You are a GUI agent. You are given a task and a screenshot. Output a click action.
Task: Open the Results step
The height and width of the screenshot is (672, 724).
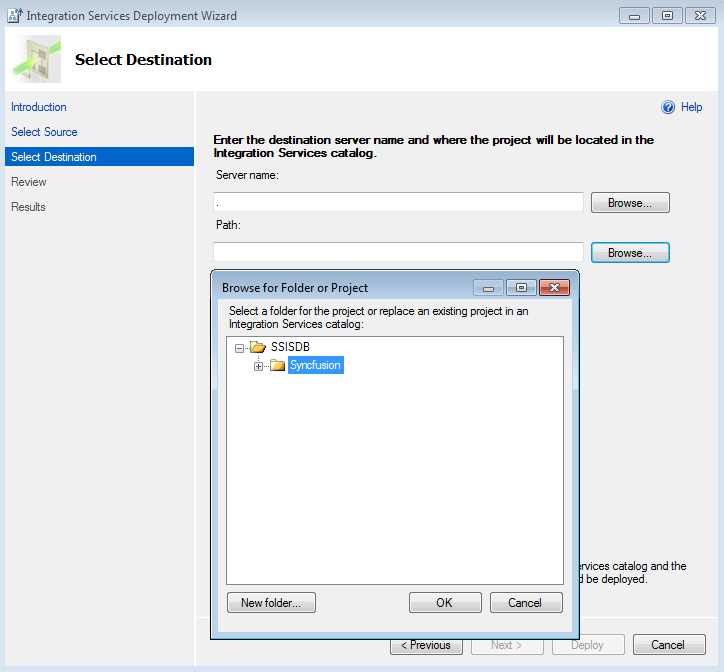(28, 207)
